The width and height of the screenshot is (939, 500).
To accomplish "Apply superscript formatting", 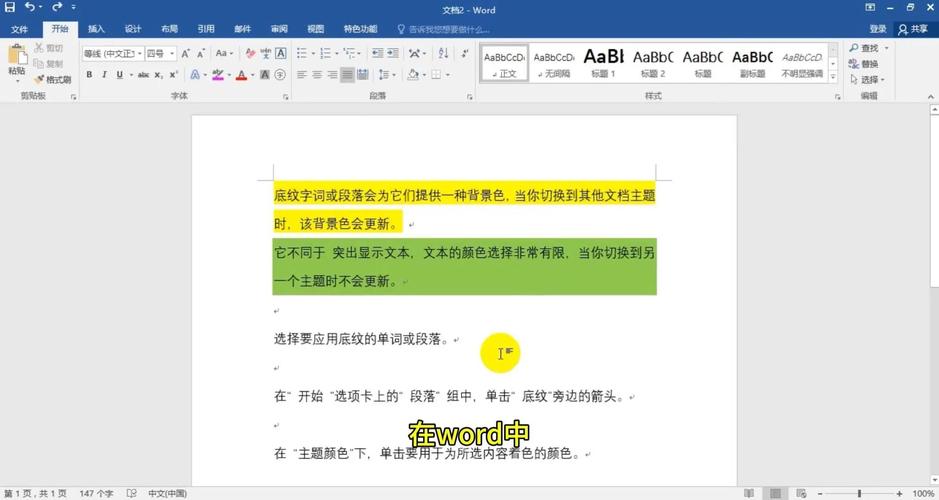I will point(173,75).
